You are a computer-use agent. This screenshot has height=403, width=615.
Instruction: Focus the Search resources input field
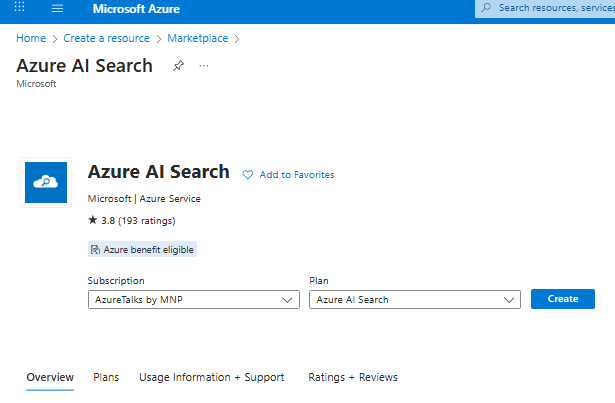point(555,8)
